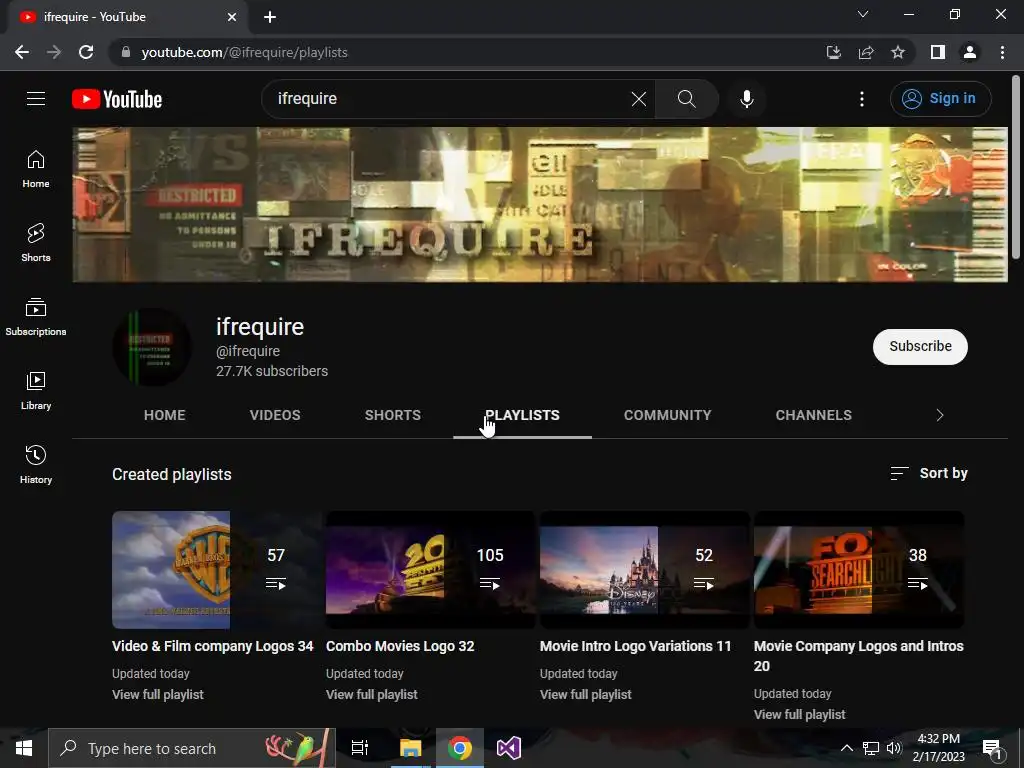Open Chrome tab search chevron

pyautogui.click(x=863, y=14)
